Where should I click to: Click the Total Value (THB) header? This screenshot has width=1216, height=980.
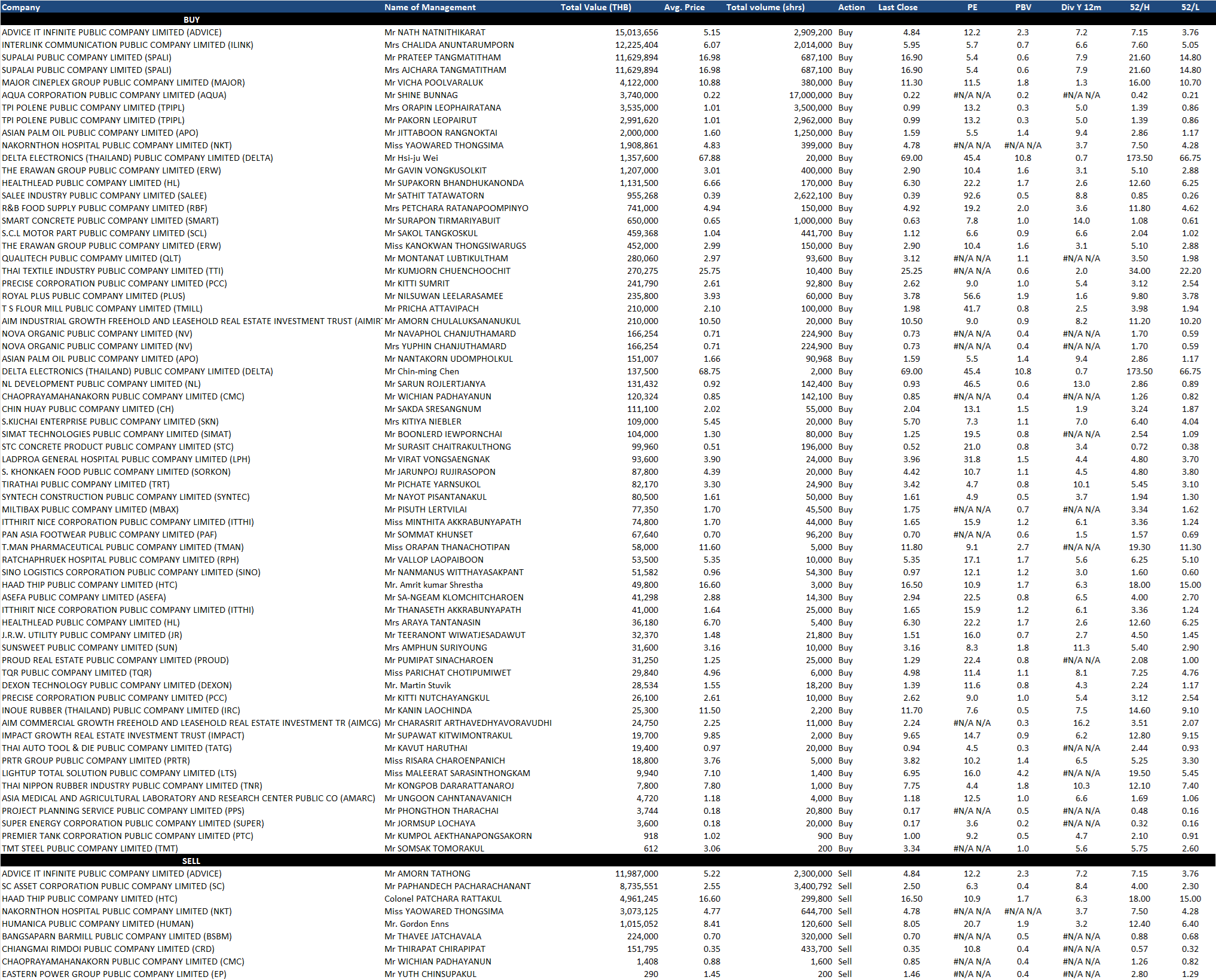click(x=595, y=7)
